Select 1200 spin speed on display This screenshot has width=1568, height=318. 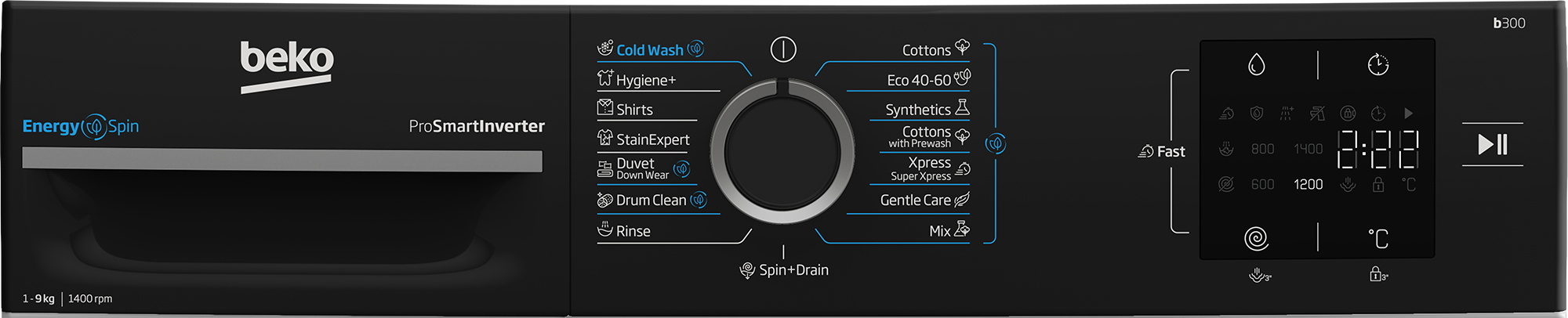(x=1308, y=184)
